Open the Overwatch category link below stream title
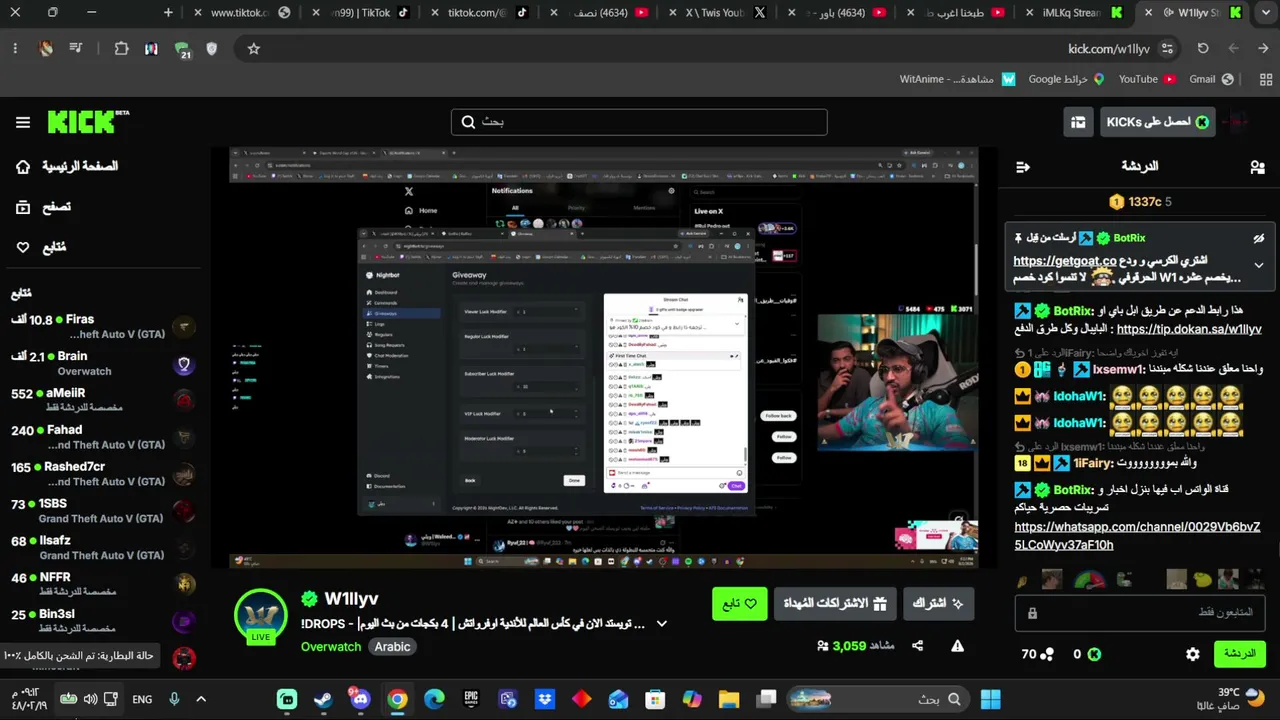The height and width of the screenshot is (720, 1280). [x=331, y=647]
